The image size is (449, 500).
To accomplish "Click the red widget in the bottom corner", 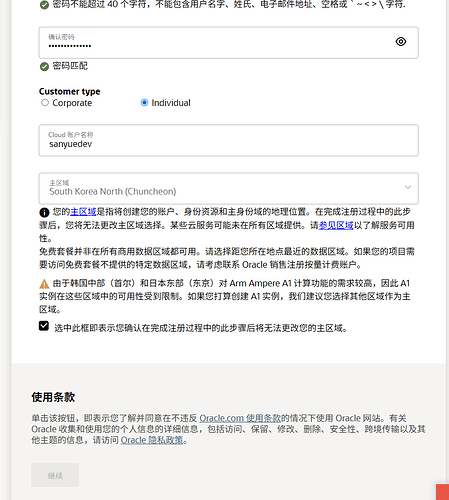I will 442,492.
